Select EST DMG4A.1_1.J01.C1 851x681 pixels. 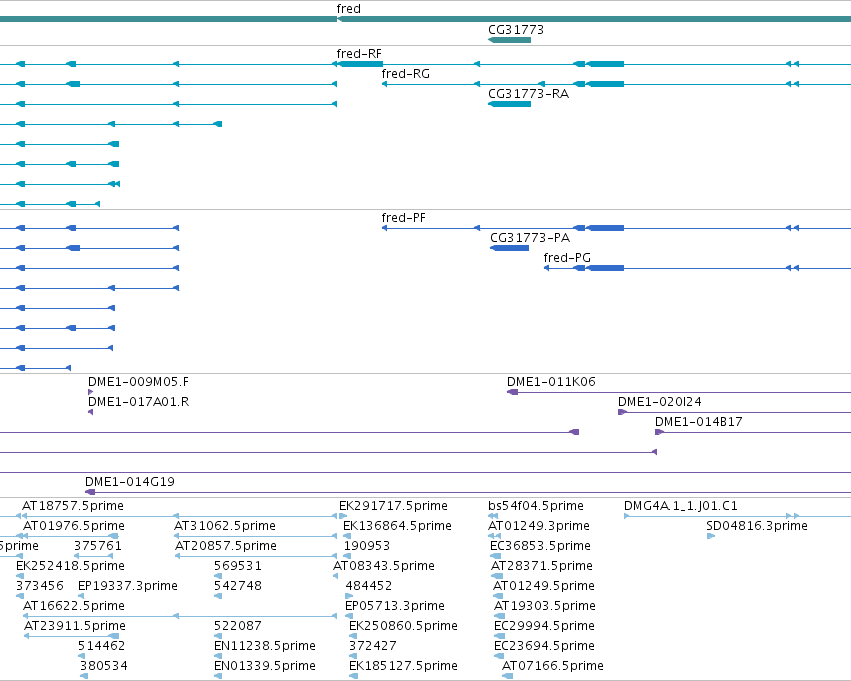point(681,506)
